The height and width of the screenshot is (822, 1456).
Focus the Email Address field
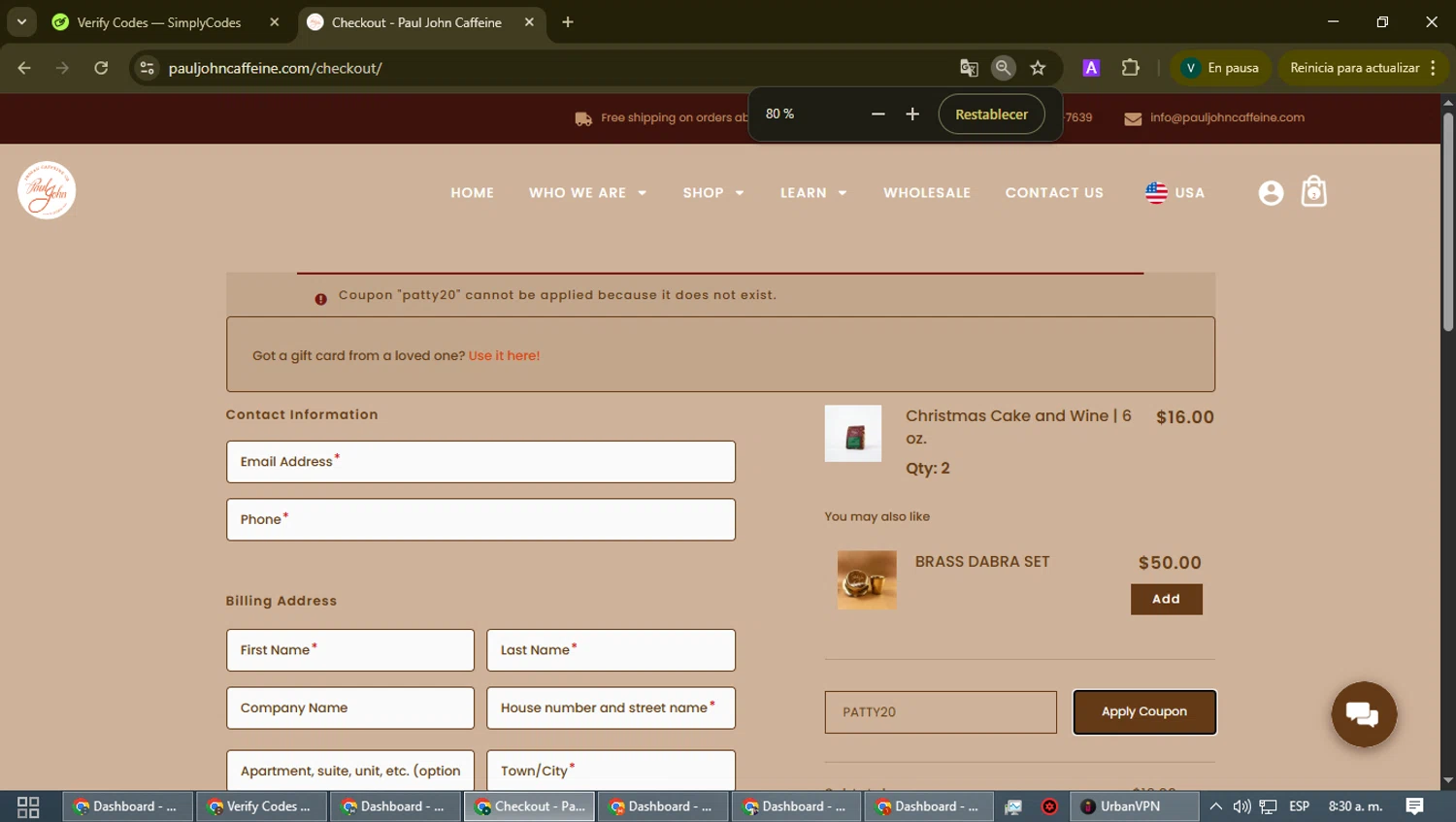[x=480, y=462]
